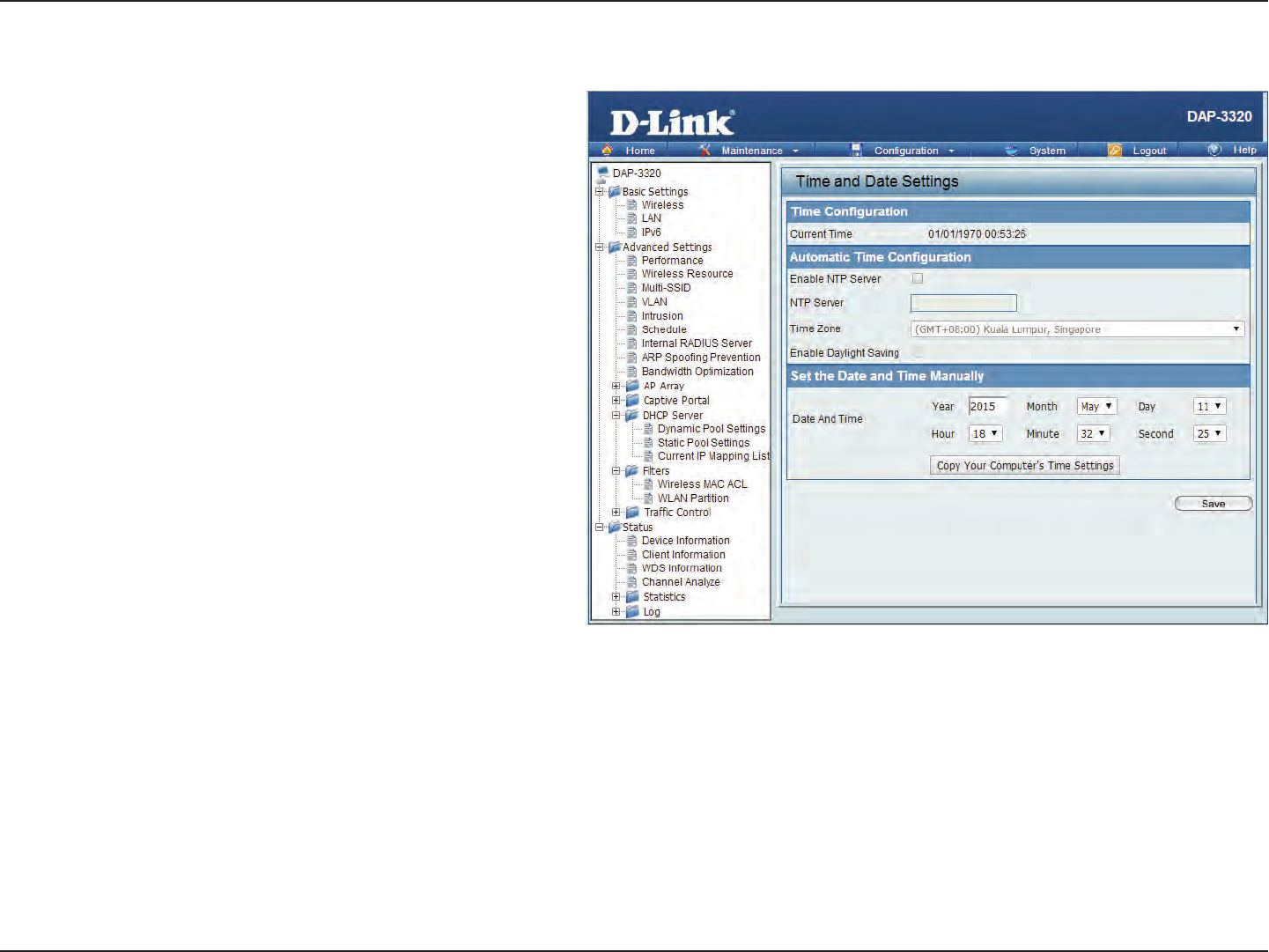Open the Help menu item
The width and height of the screenshot is (1269, 952).
(x=1244, y=151)
